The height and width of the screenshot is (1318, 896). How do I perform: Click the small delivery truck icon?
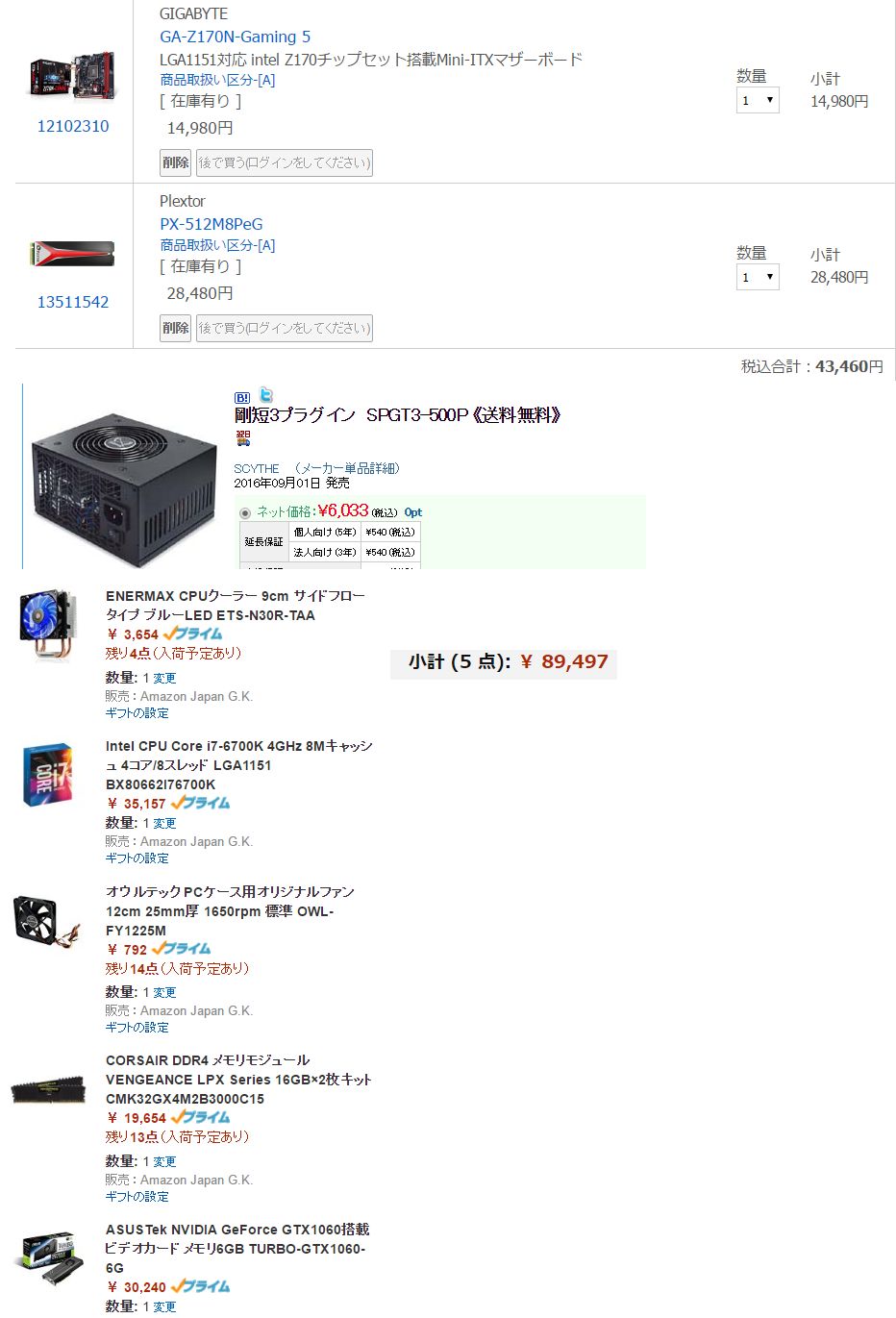pyautogui.click(x=242, y=437)
